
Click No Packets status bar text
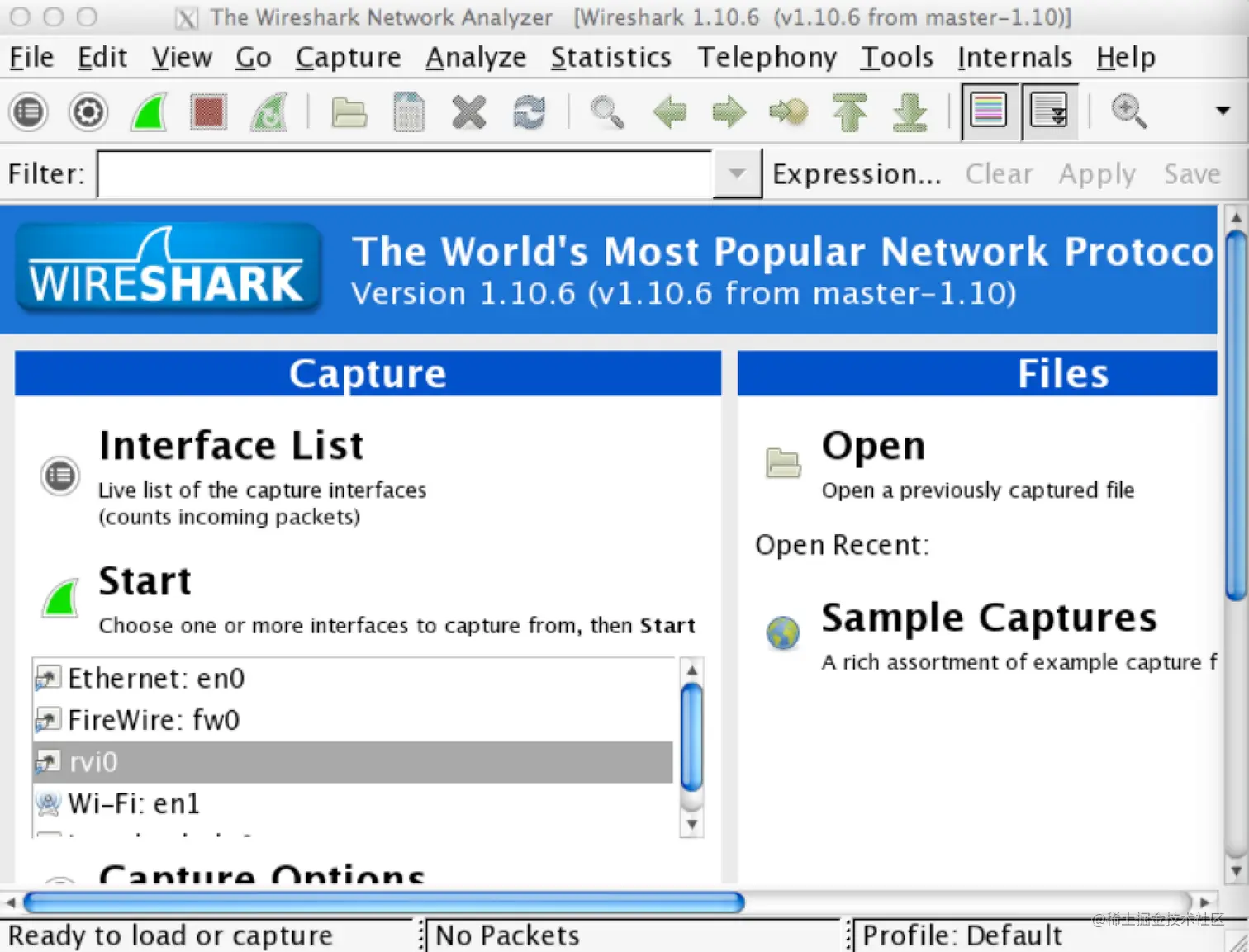507,935
